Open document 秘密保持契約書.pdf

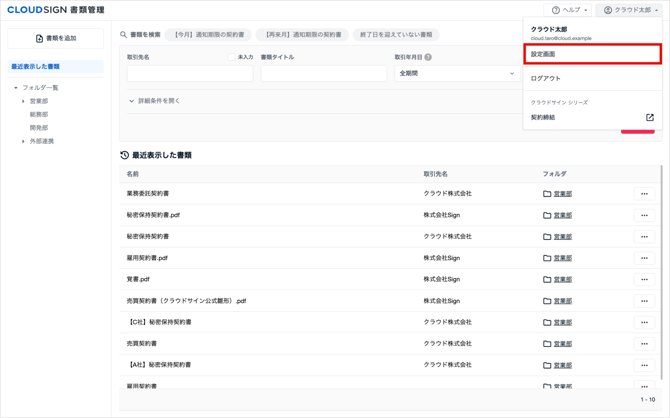[x=153, y=215]
